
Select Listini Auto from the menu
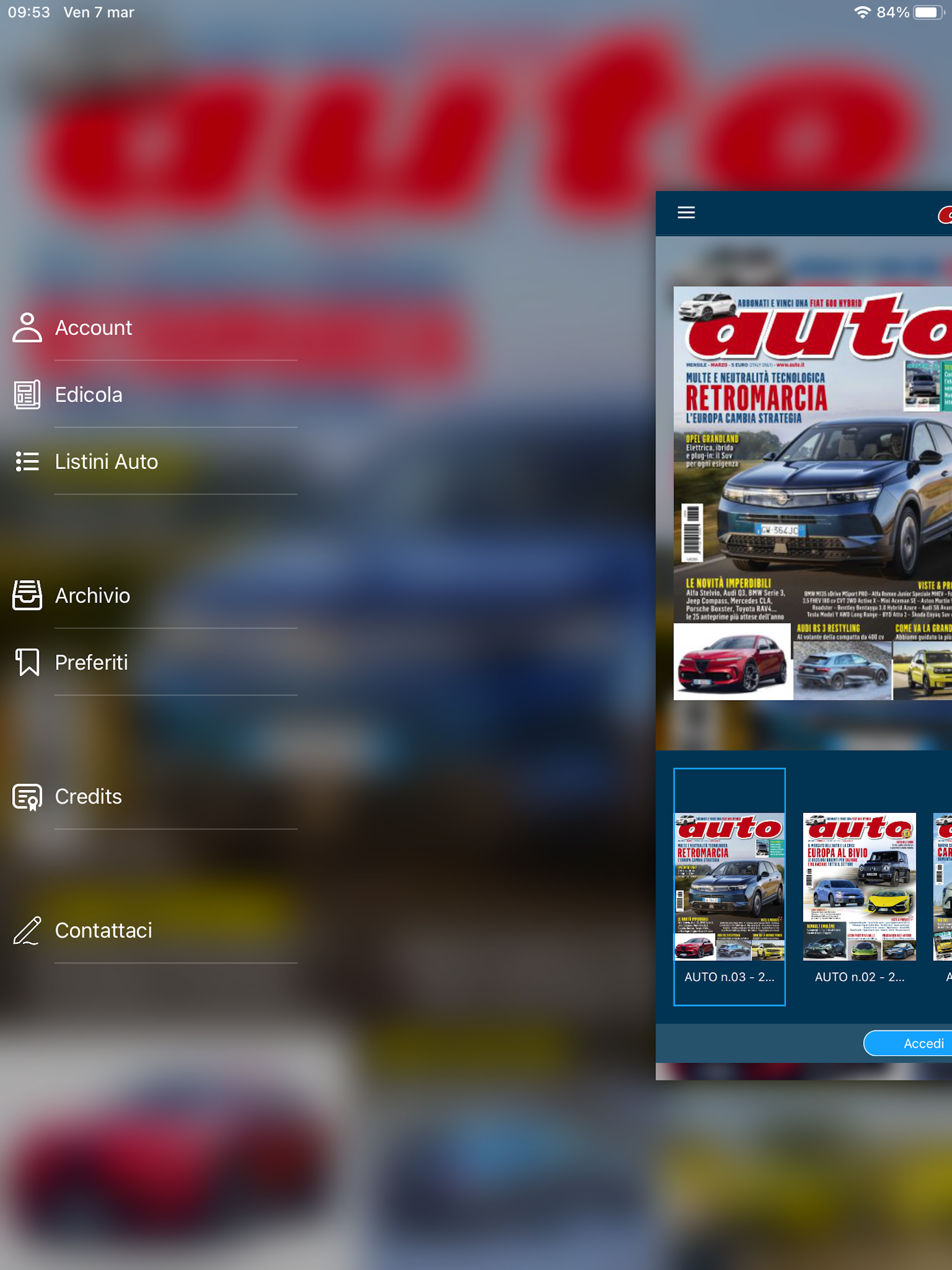click(106, 462)
